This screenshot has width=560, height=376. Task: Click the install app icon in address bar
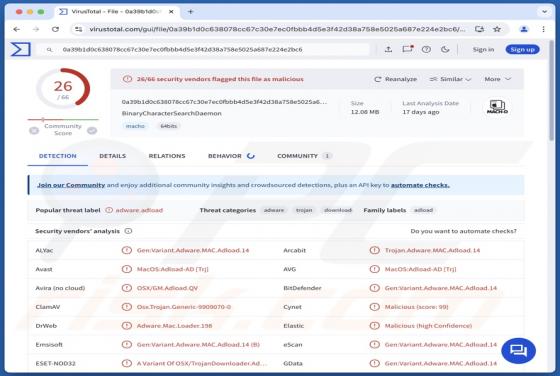[479, 29]
